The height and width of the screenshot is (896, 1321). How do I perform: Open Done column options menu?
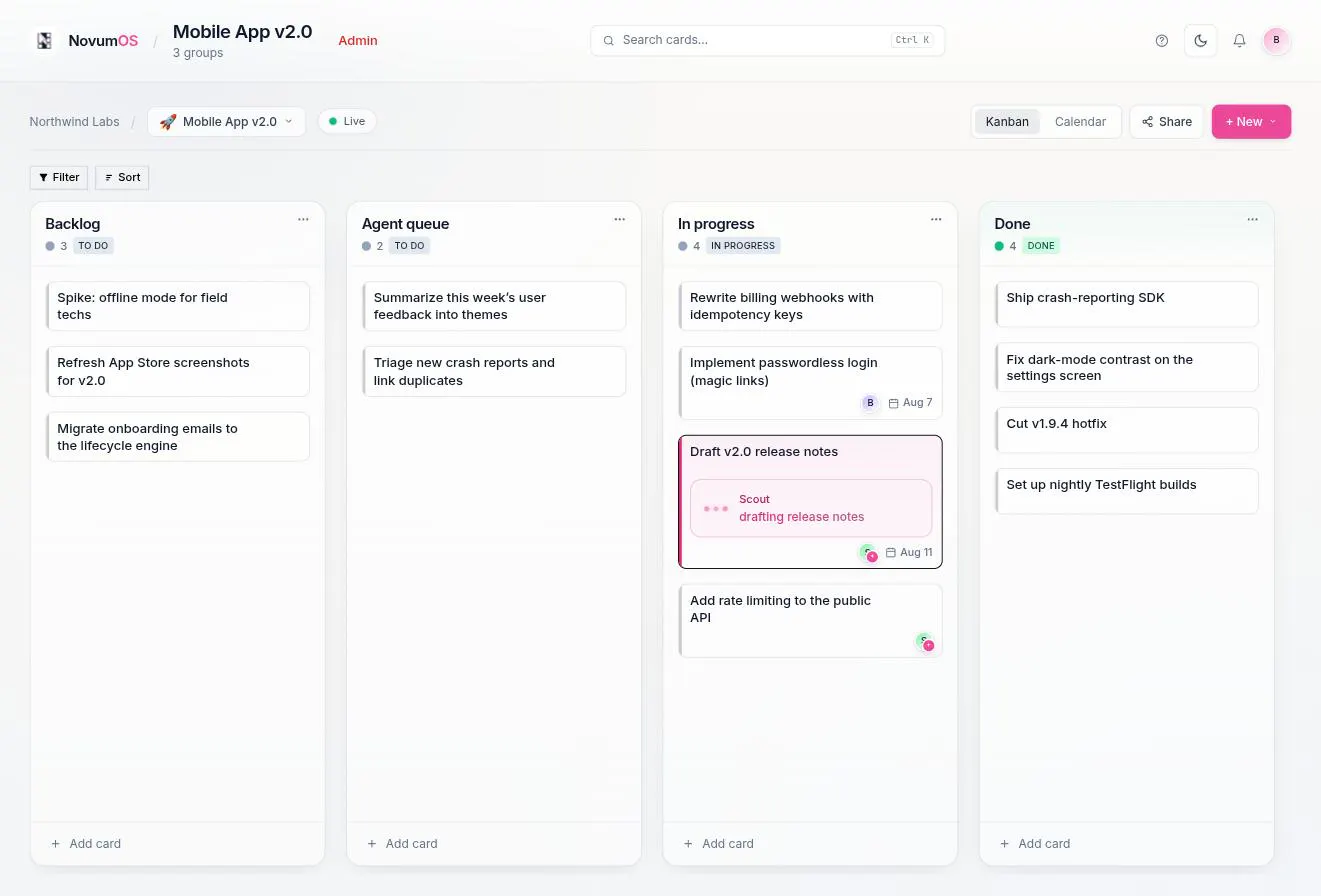(x=1252, y=219)
